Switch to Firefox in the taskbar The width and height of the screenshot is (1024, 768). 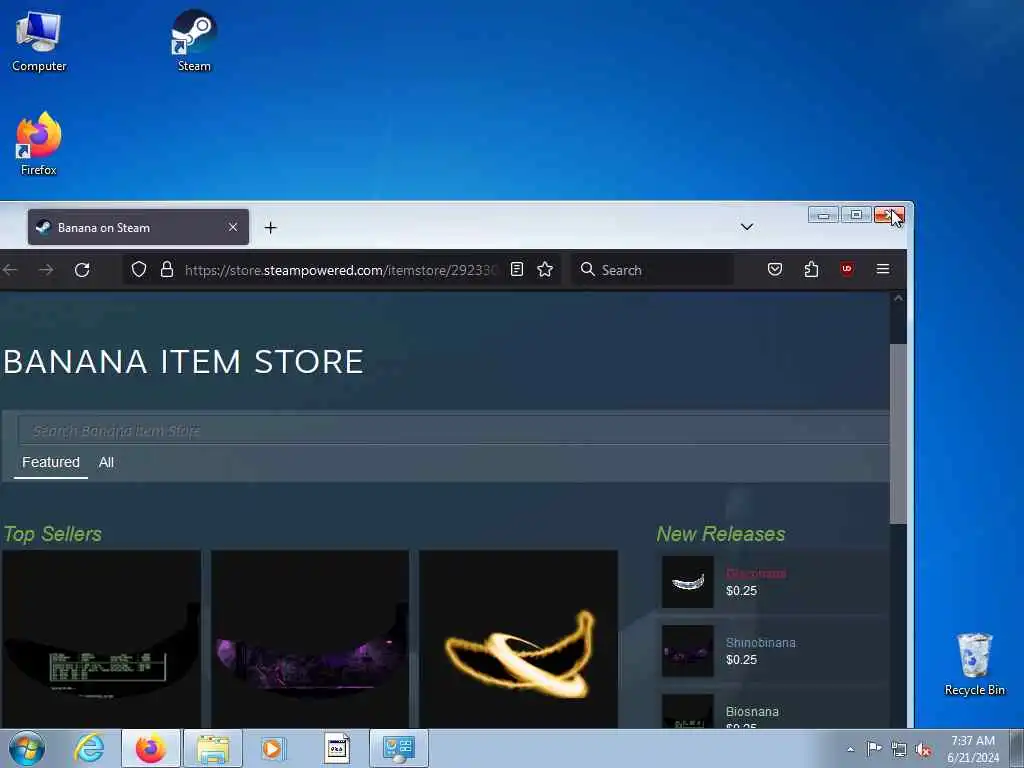[151, 748]
